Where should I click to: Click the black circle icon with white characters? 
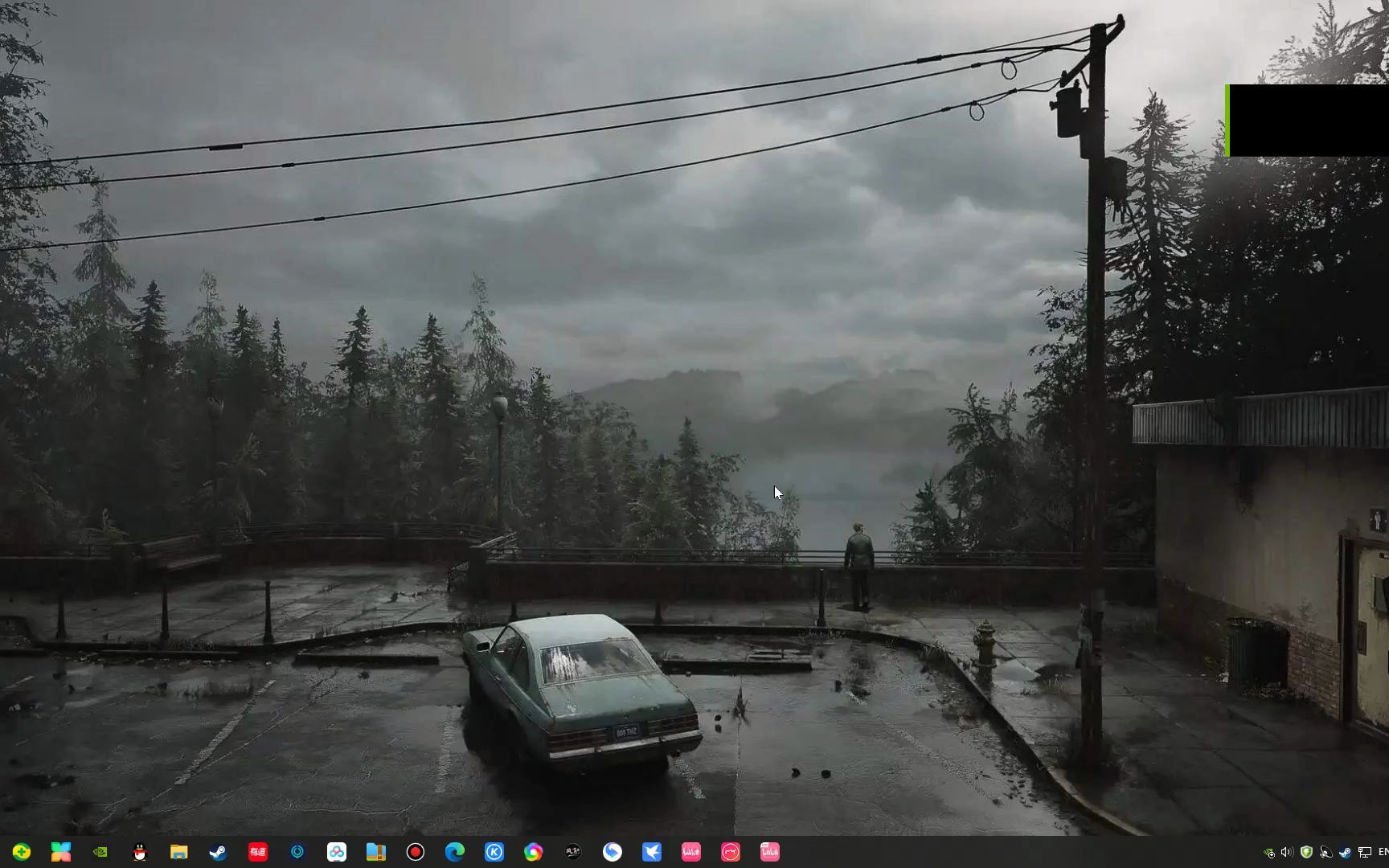point(573,852)
